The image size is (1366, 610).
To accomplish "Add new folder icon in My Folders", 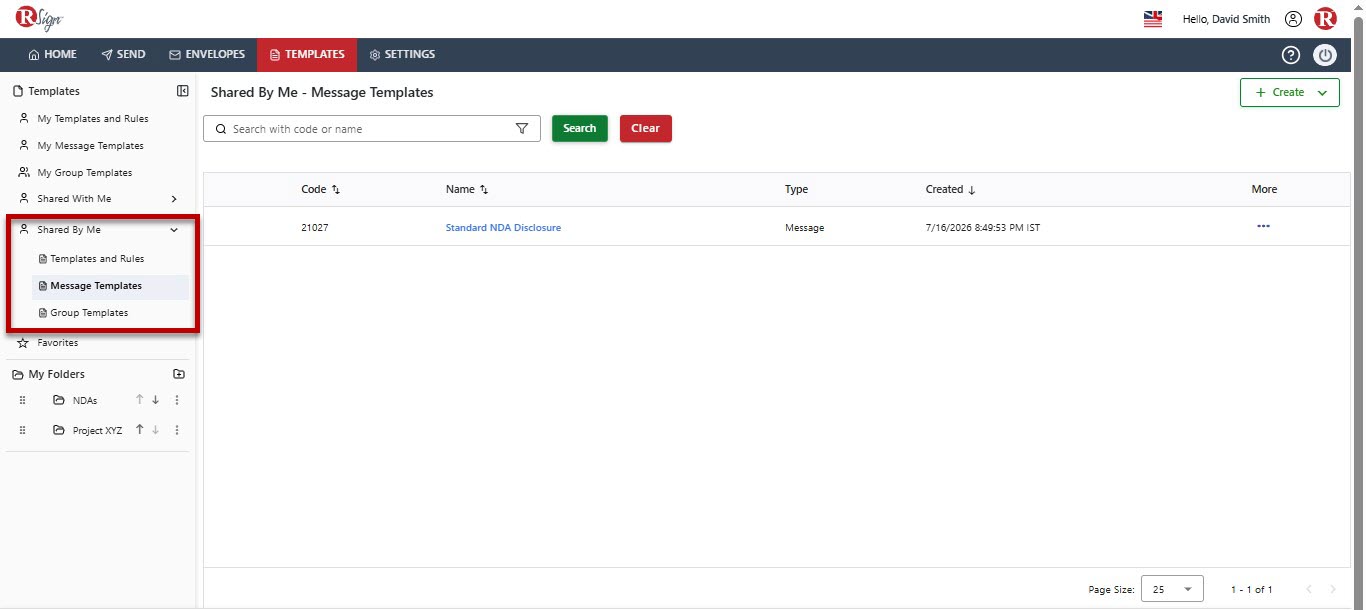I will click(179, 374).
